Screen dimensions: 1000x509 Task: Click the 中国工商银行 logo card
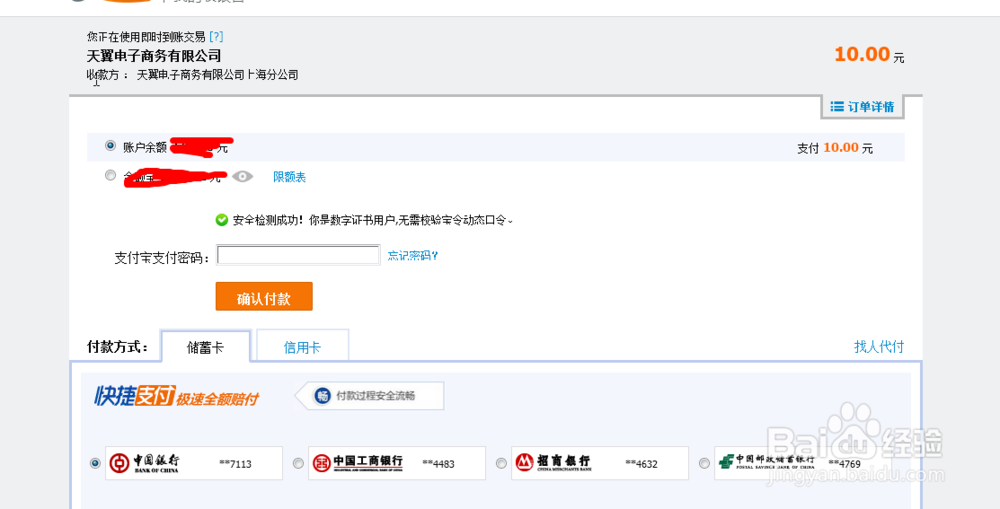point(397,463)
